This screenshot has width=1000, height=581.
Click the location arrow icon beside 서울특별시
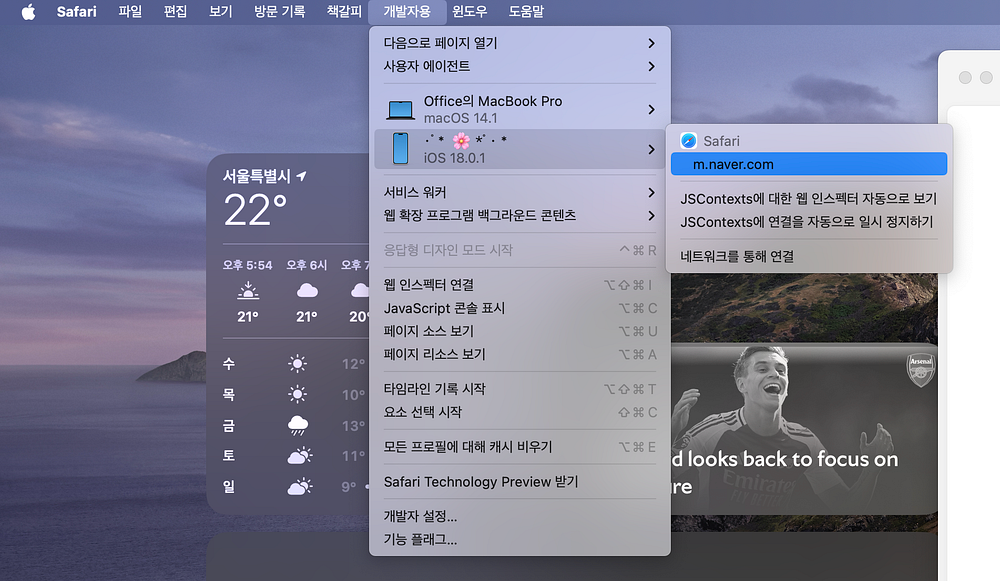click(302, 175)
